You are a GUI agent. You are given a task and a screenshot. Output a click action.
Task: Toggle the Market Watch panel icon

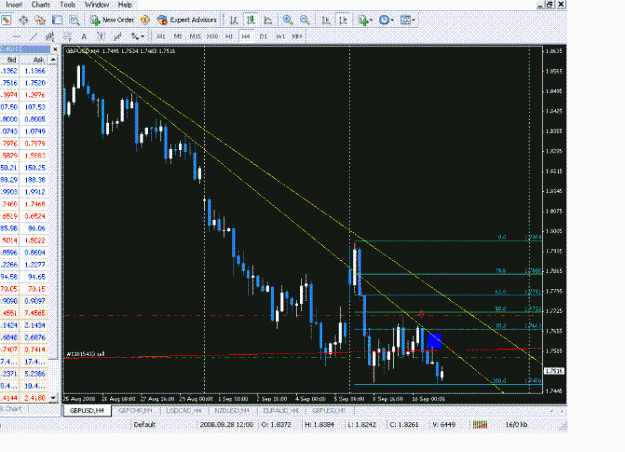[x=6, y=20]
